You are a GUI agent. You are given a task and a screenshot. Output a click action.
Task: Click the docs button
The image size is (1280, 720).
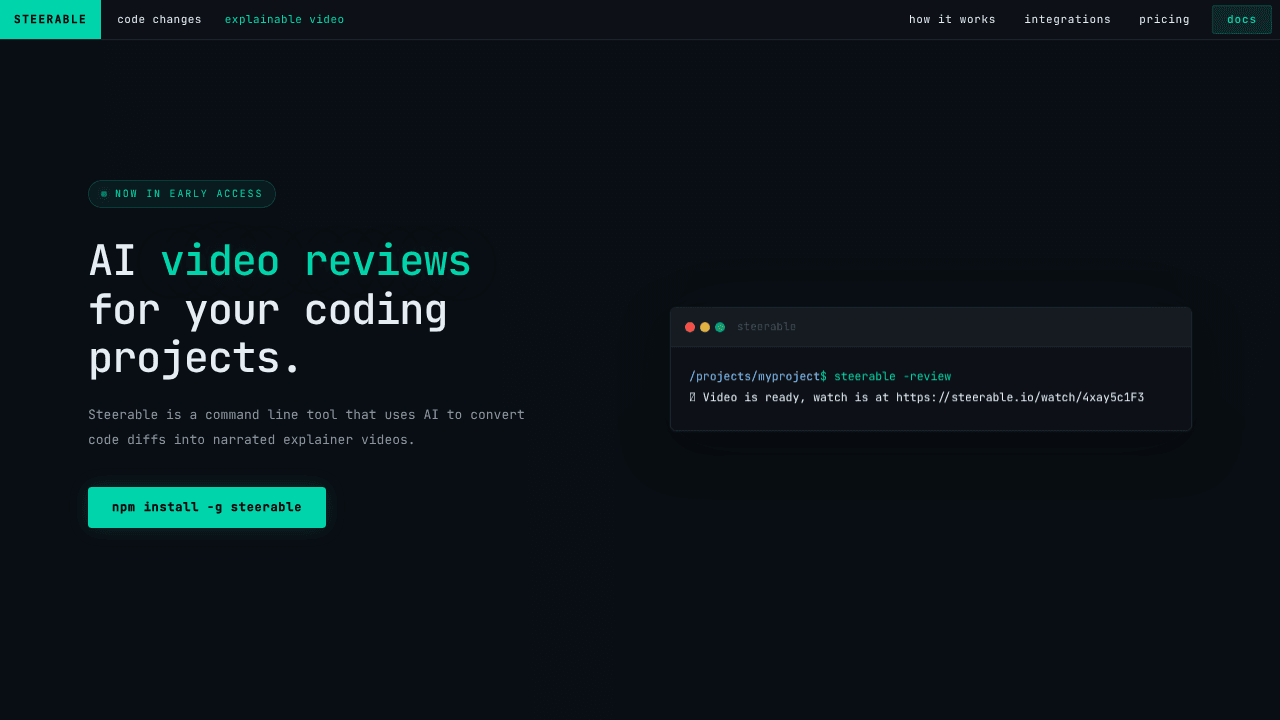coord(1242,19)
